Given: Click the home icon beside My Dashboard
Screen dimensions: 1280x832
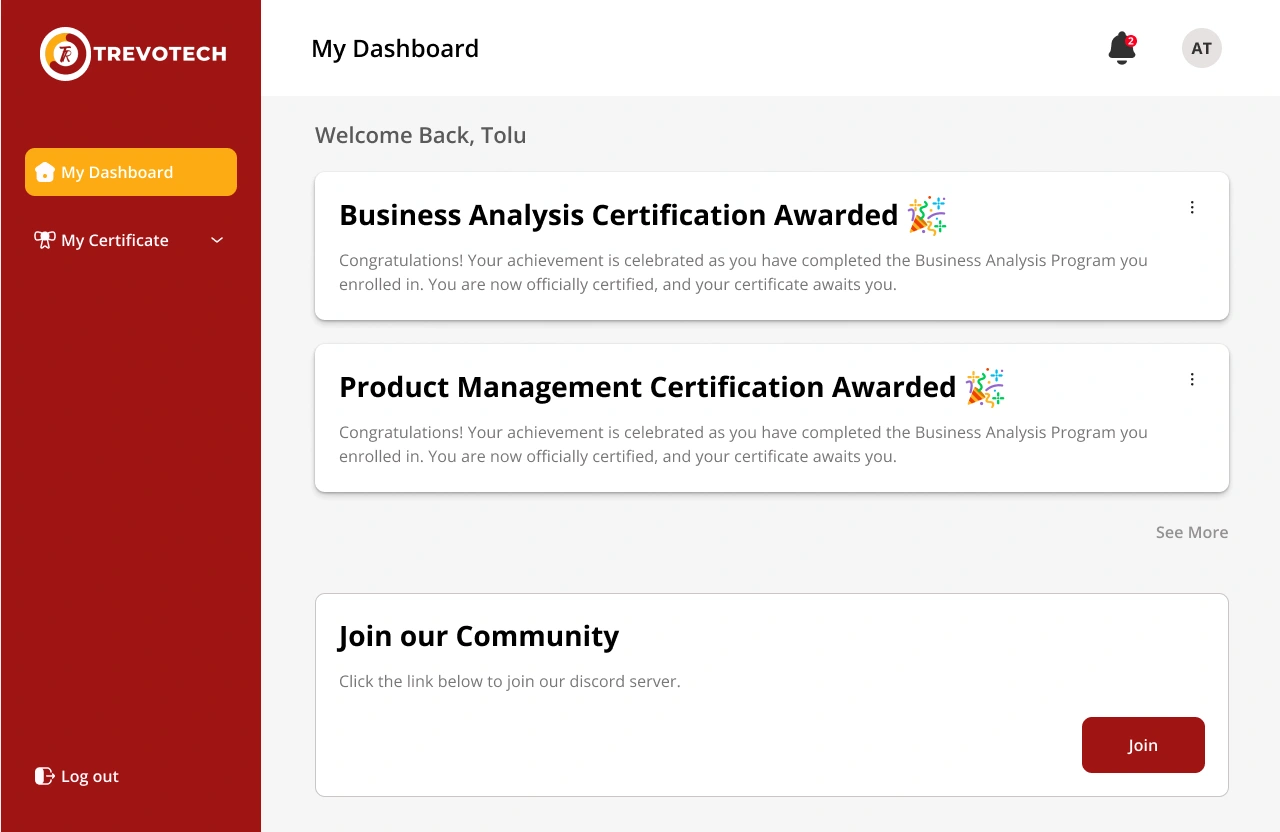Looking at the screenshot, I should click(x=44, y=172).
